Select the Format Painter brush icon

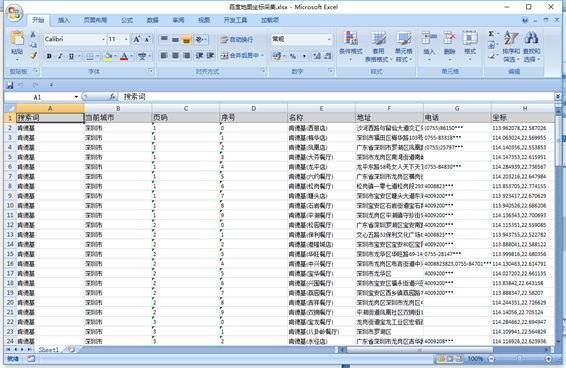click(33, 56)
